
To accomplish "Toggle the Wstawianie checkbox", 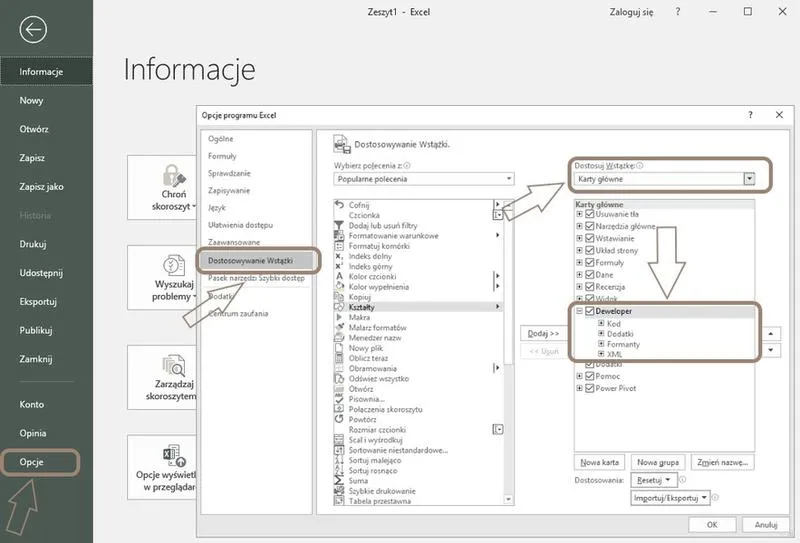I will pos(590,238).
